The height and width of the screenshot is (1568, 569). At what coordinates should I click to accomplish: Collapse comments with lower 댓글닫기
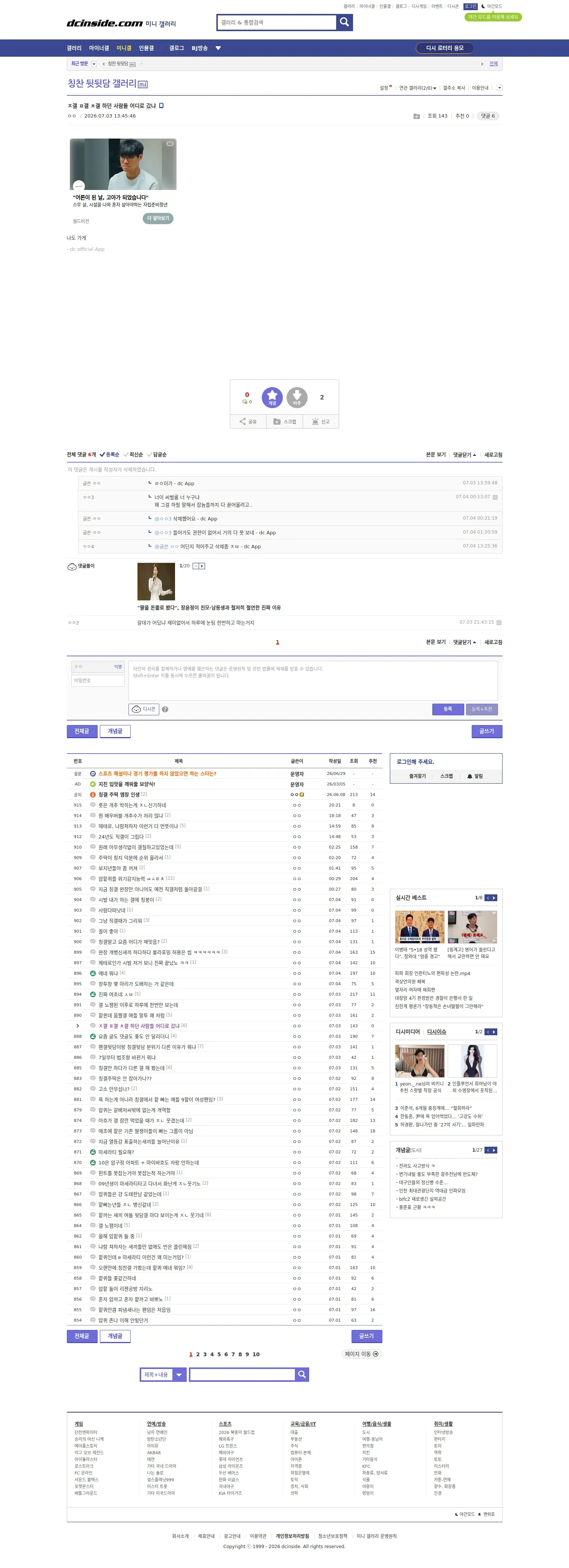[x=465, y=642]
